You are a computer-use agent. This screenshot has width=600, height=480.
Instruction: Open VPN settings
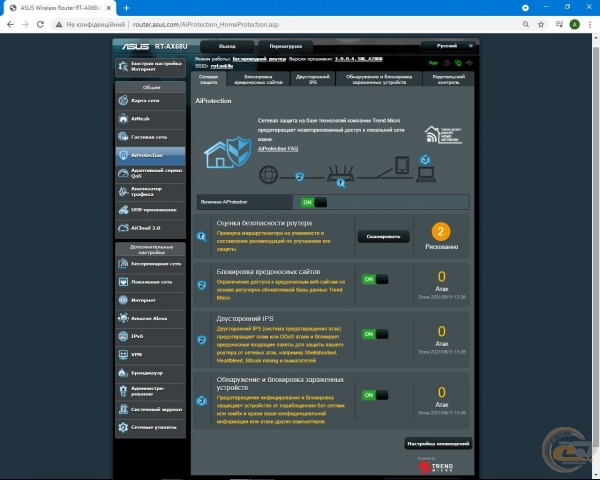pos(150,354)
